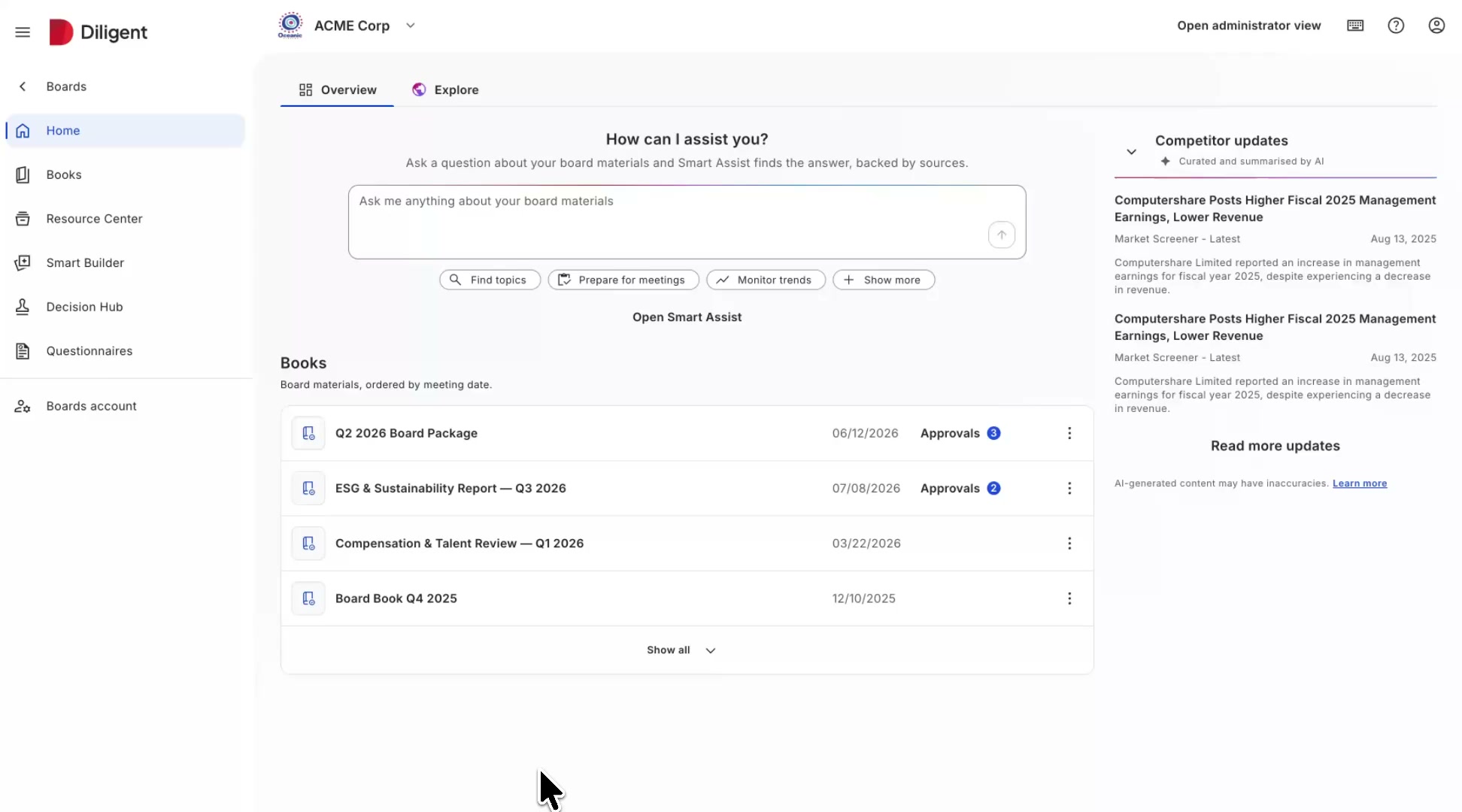
Task: Open Resource Center in the sidebar
Action: click(126, 219)
